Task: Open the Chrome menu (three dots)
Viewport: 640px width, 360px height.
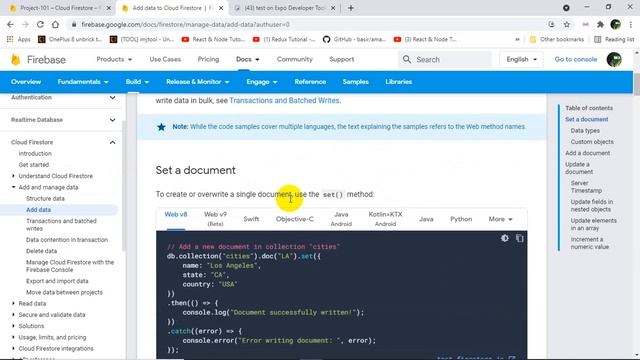Action: [631, 24]
